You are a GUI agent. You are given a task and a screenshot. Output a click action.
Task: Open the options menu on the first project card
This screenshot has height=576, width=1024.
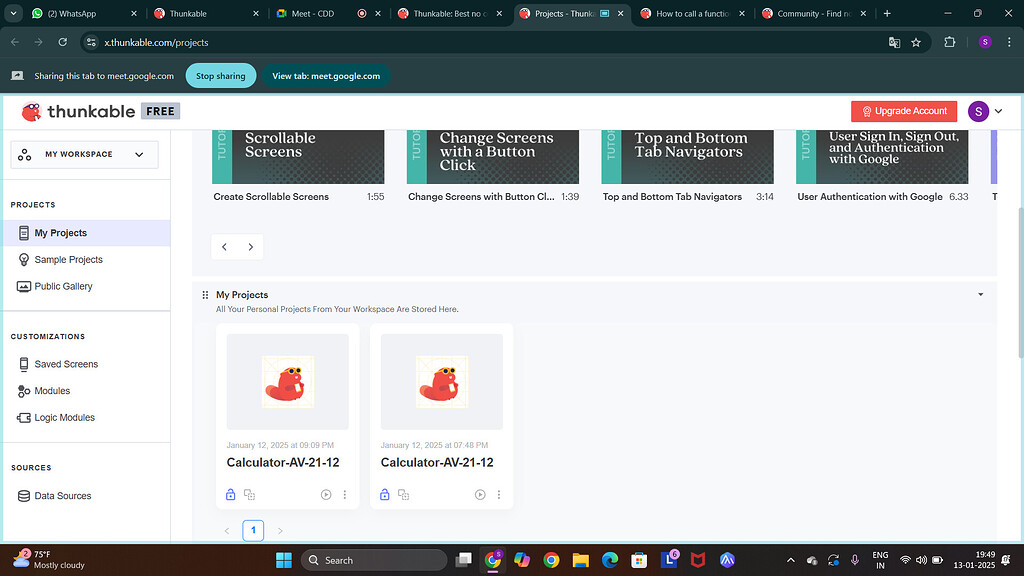tap(345, 494)
